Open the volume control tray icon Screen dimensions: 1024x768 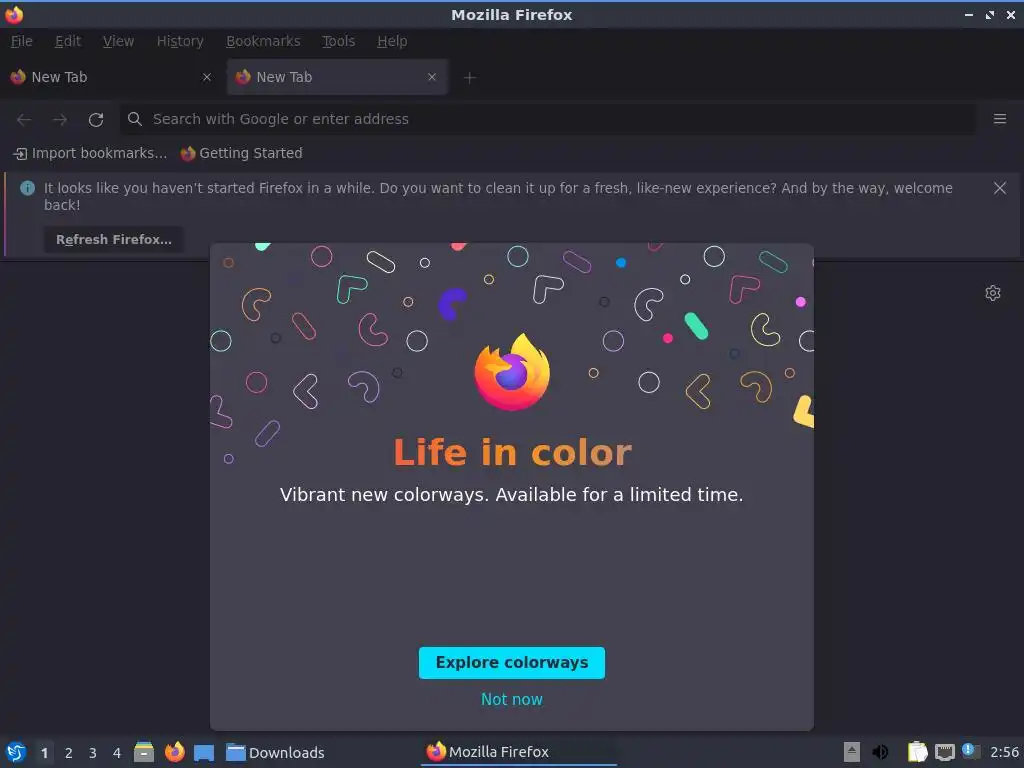pos(880,752)
